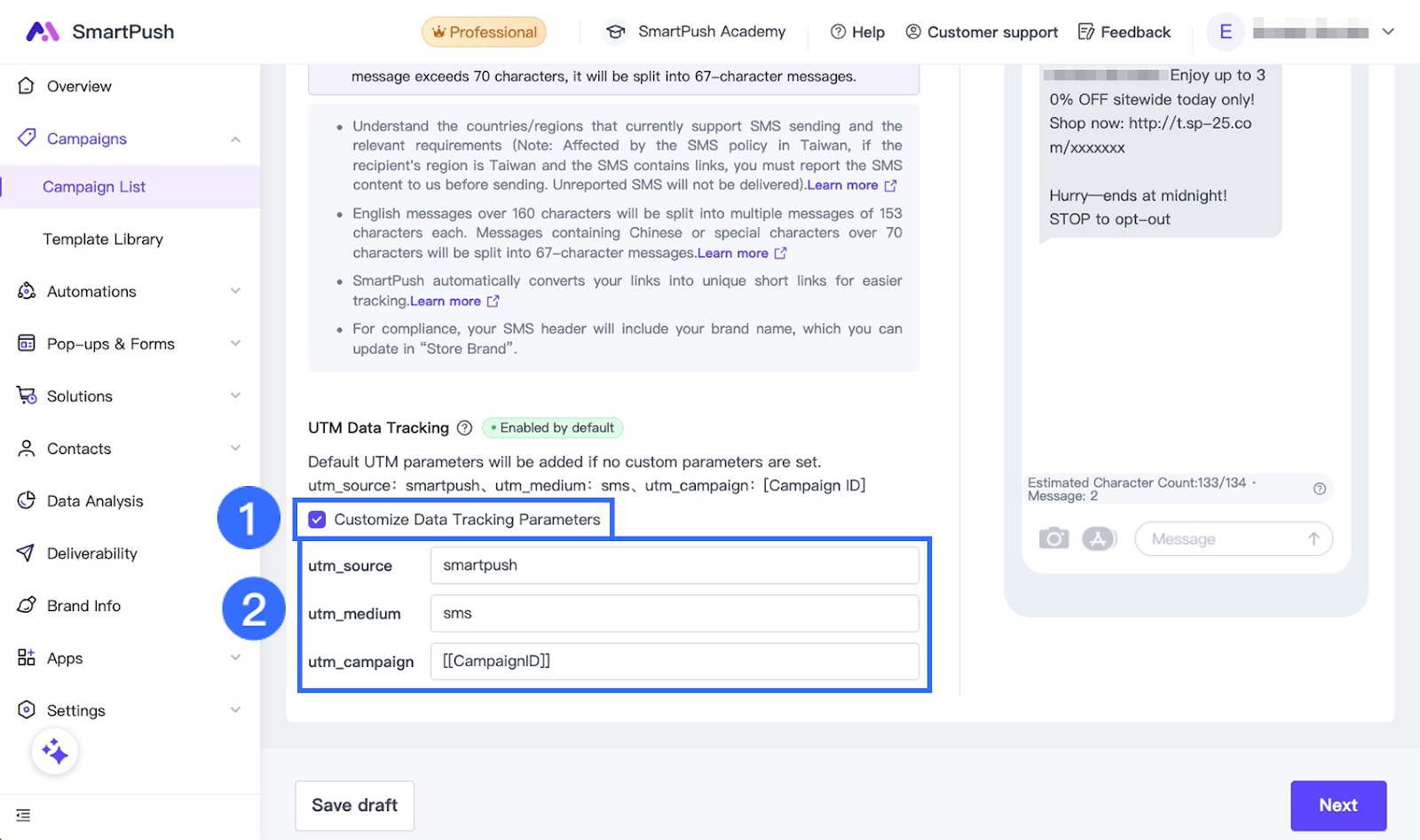Open the SmartPush logo home

[x=99, y=32]
